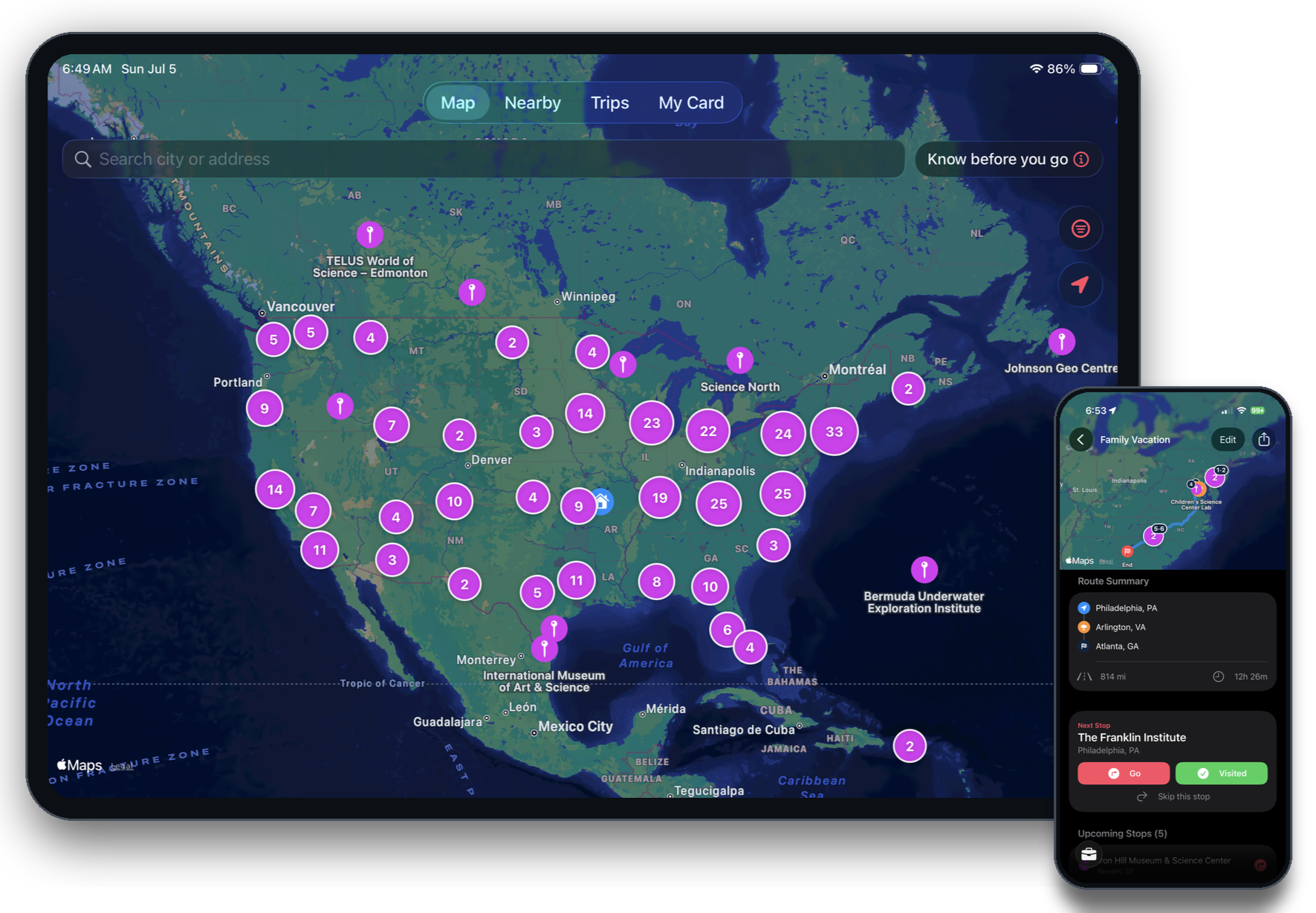Switch to the Nearby tab
The image size is (1316, 913).
point(533,103)
